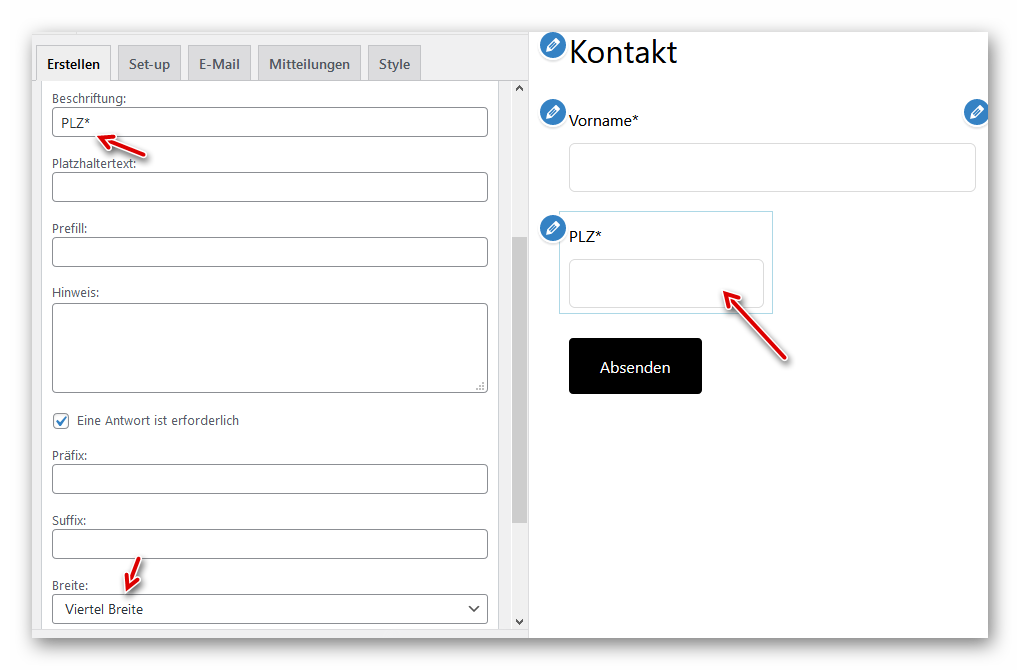
Task: Toggle 'Eine Antwort ist erforderlich' checkbox
Action: coord(61,421)
